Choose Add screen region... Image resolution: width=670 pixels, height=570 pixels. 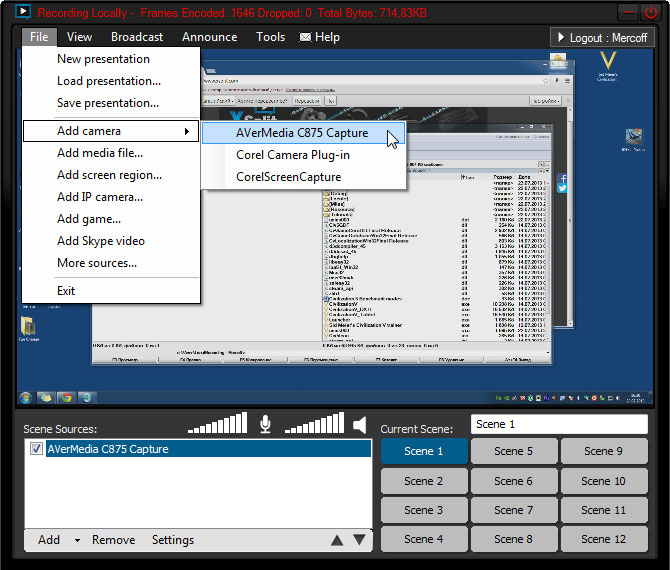click(111, 175)
